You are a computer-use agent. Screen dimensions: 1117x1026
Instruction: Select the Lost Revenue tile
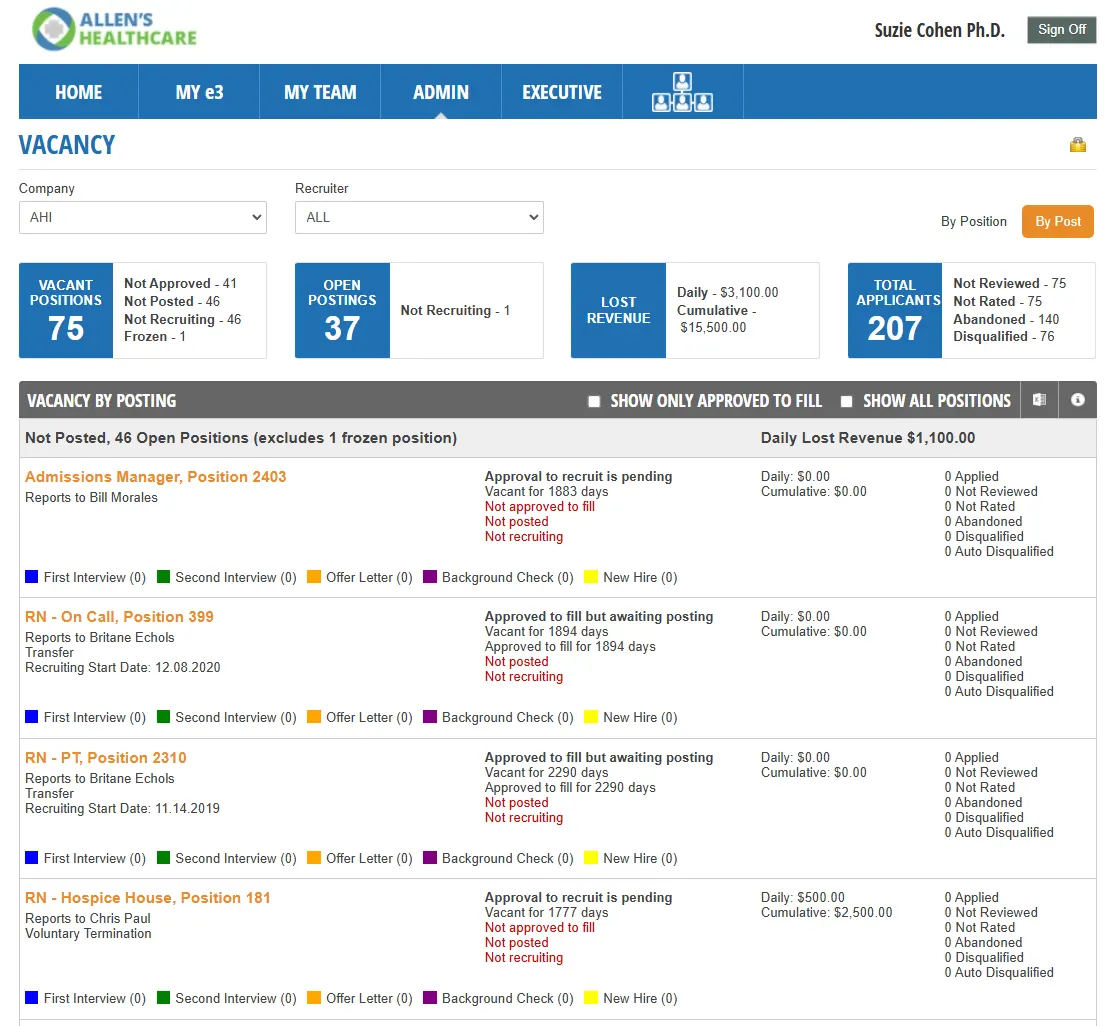[x=618, y=310]
